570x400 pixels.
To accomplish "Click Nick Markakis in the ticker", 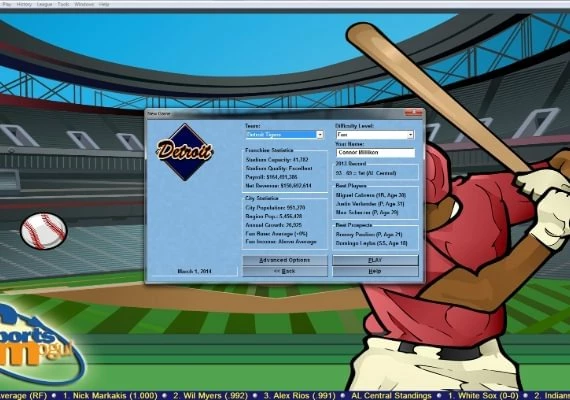I will tap(110, 396).
